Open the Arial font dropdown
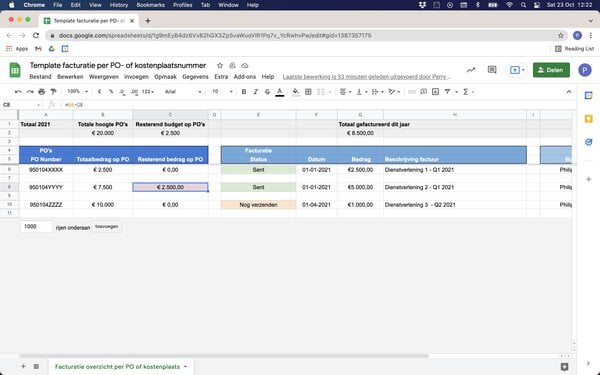600x375 pixels. [x=183, y=92]
